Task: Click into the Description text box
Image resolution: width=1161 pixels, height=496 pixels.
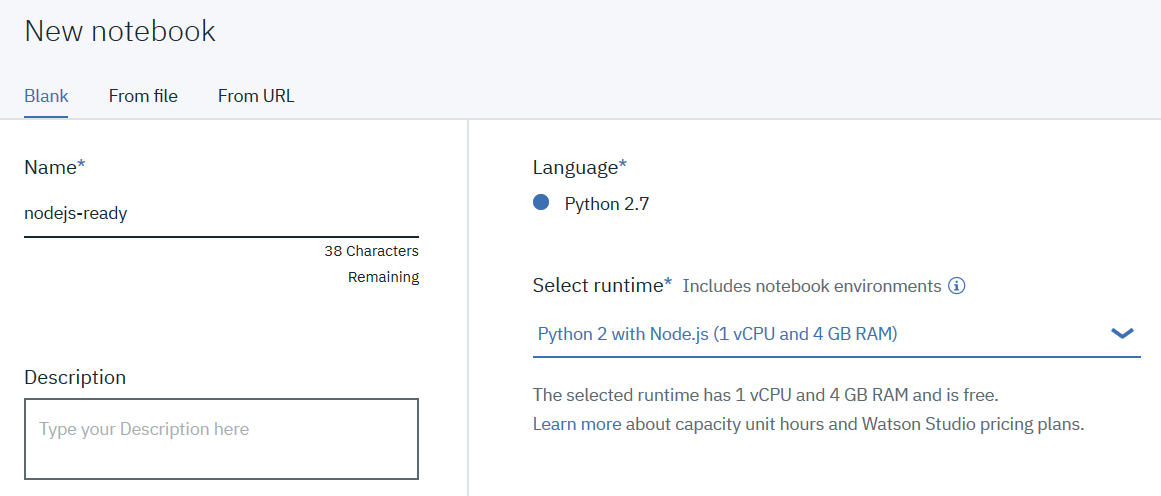Action: pyautogui.click(x=221, y=438)
